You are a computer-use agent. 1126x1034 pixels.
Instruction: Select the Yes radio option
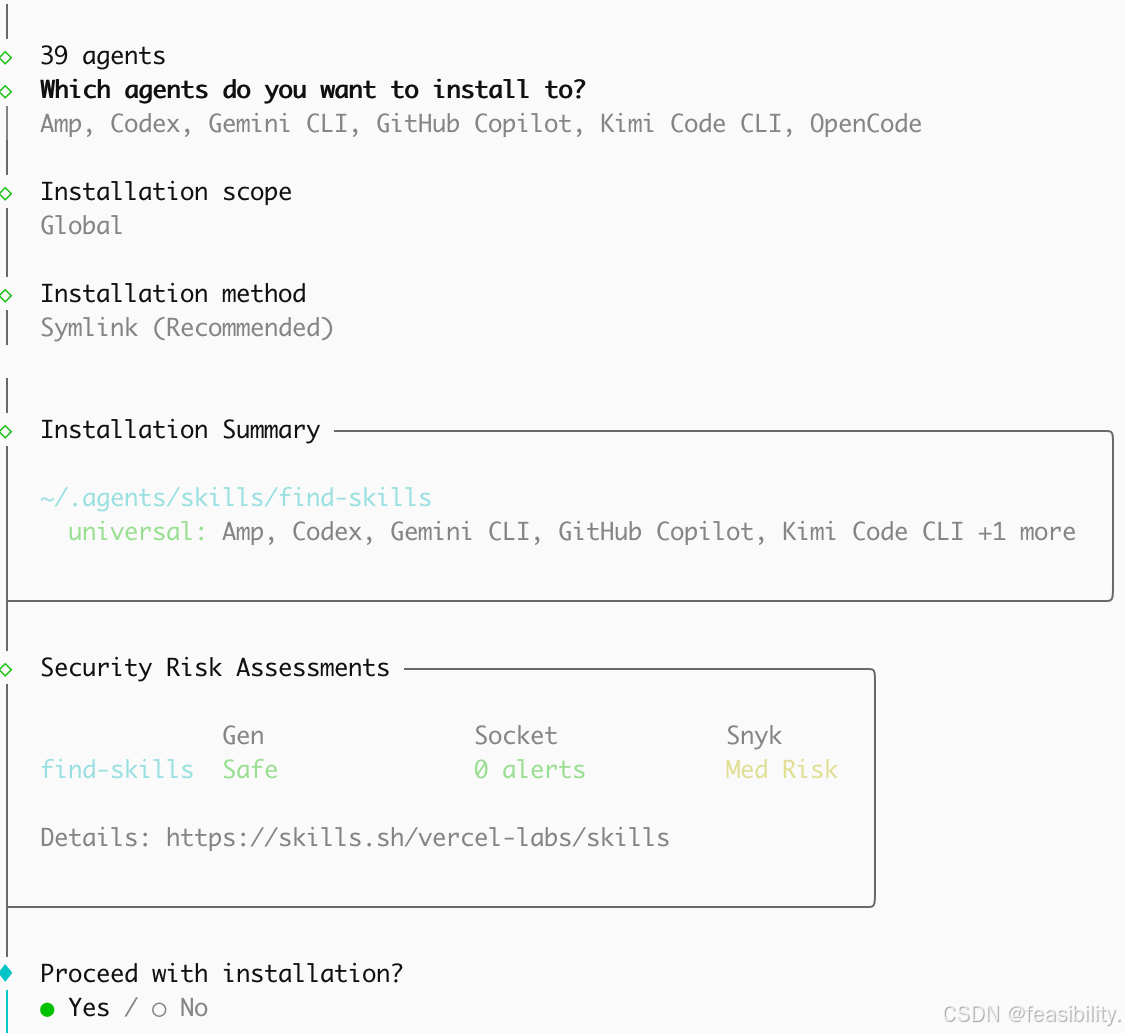48,1008
